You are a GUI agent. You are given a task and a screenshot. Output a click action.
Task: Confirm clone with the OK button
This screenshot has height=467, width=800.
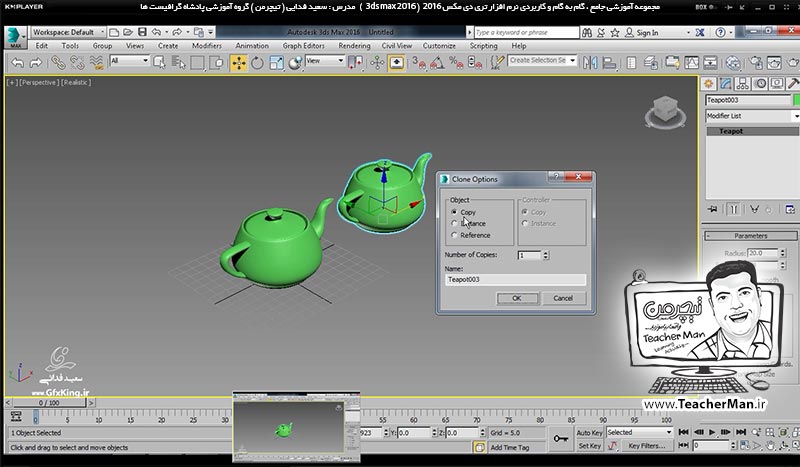point(517,299)
